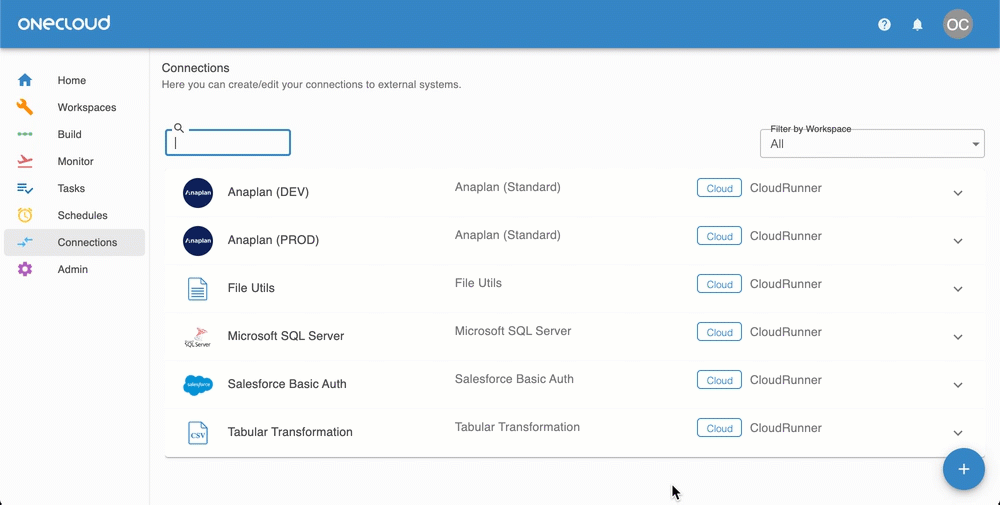Select the Anaplan (DEV) connection name

[268, 192]
